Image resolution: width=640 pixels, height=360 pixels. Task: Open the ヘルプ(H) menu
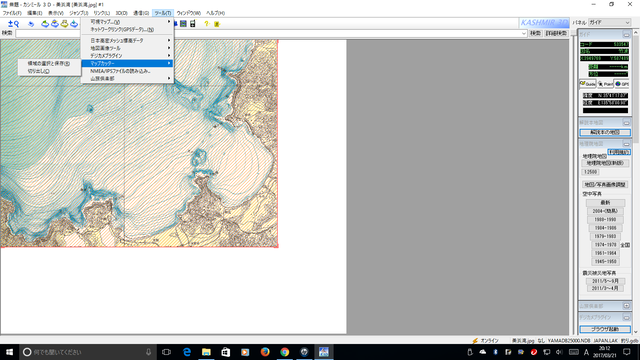[x=216, y=13]
